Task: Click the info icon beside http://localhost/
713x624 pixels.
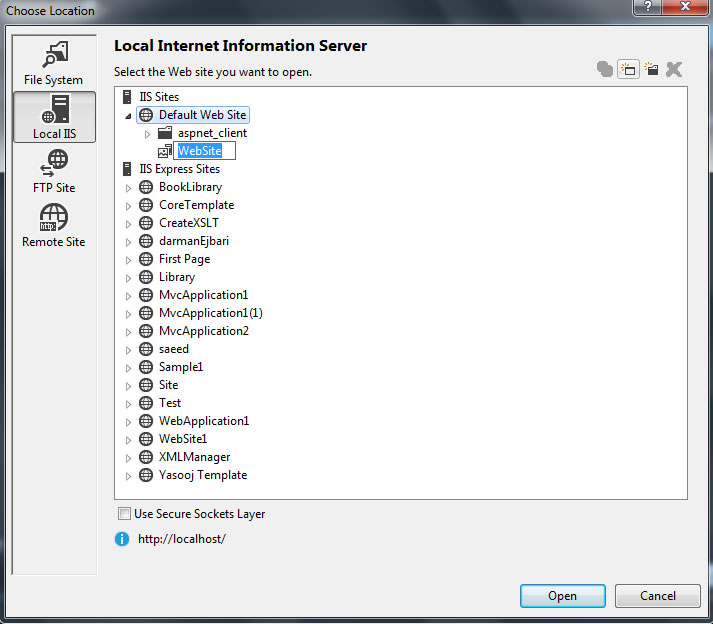Action: point(123,539)
